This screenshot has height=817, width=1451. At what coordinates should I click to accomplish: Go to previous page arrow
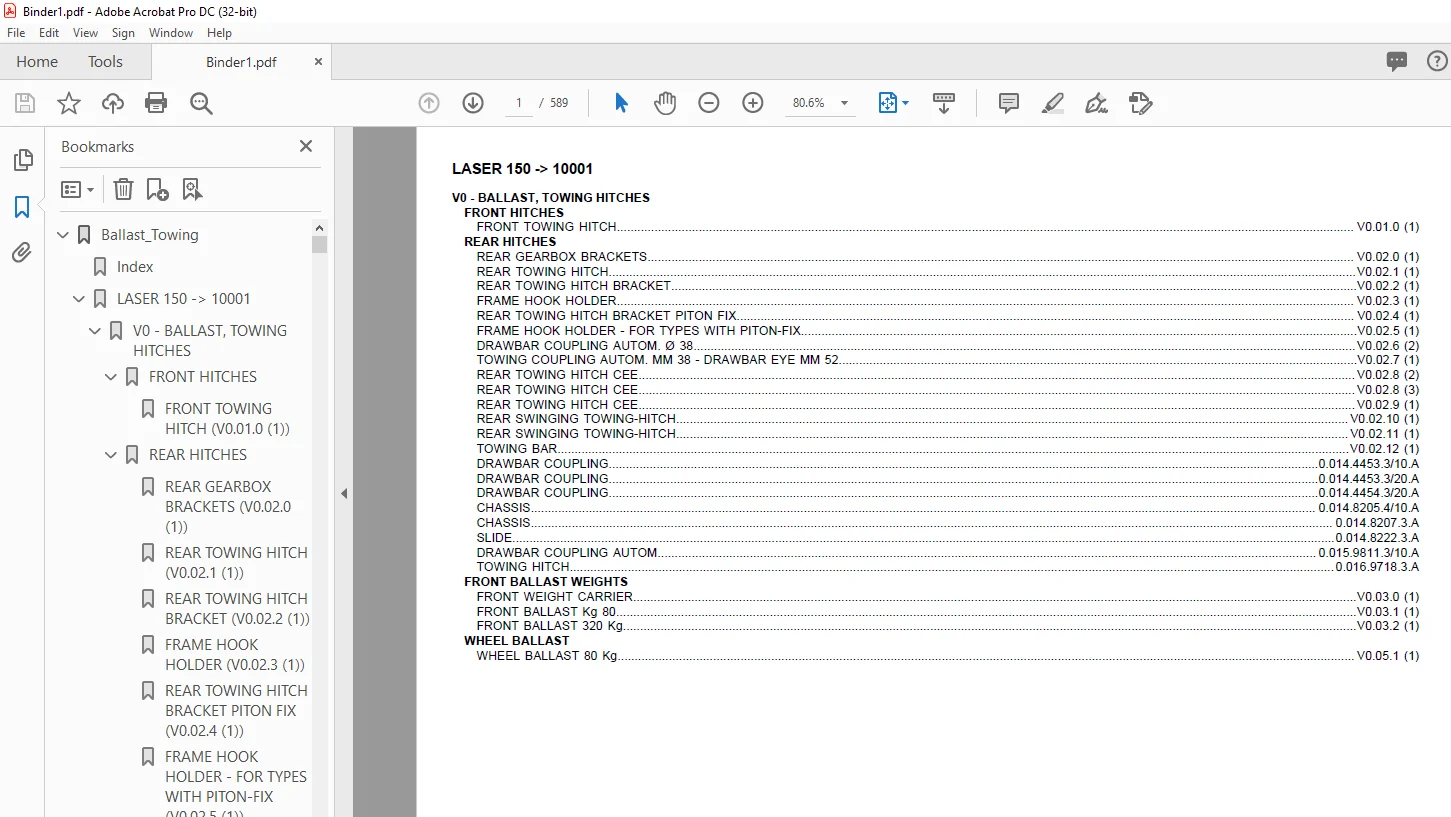[x=429, y=103]
